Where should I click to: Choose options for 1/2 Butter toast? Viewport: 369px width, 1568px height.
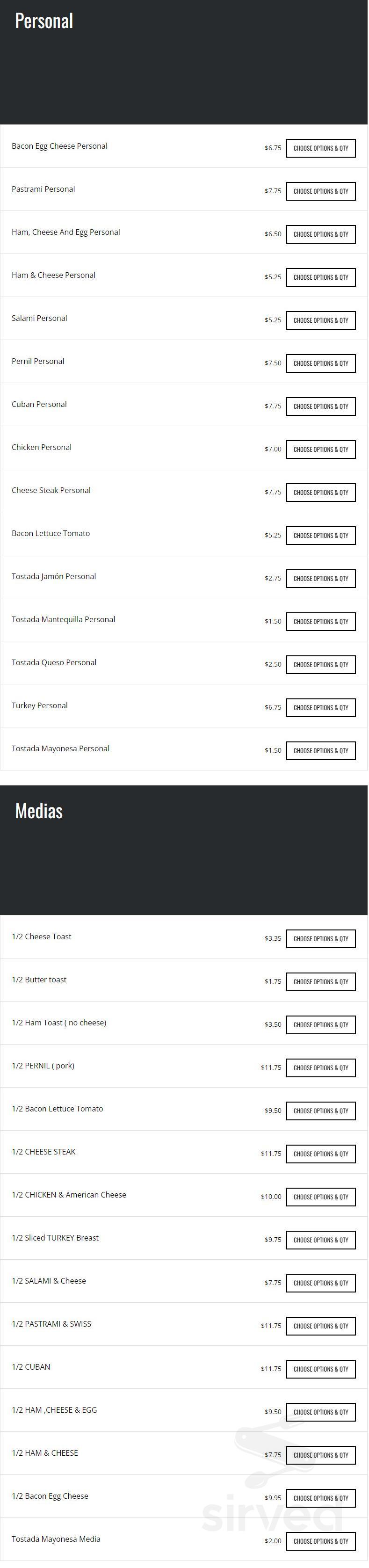[321, 982]
